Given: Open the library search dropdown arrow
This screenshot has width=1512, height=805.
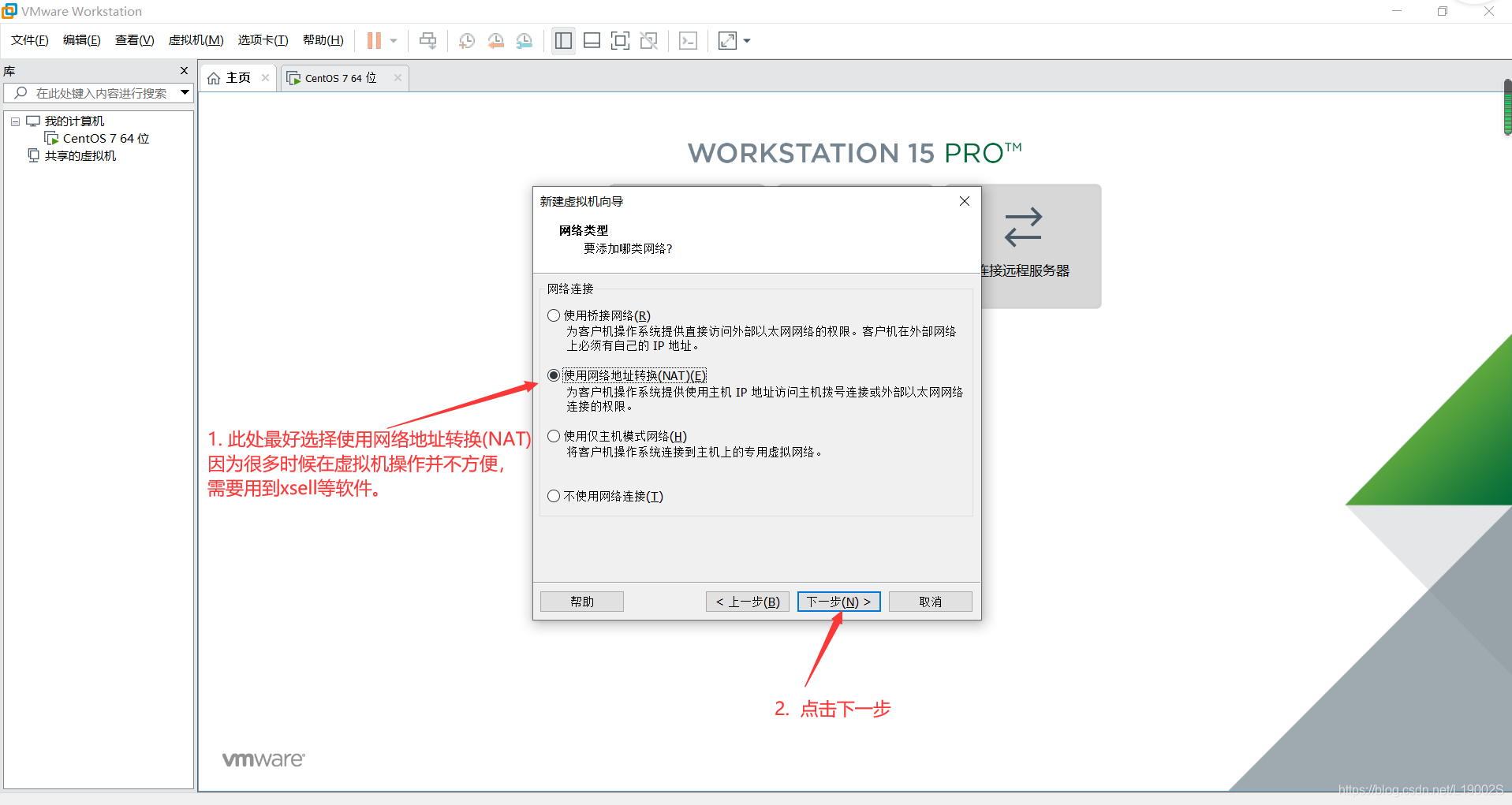Looking at the screenshot, I should coord(185,93).
